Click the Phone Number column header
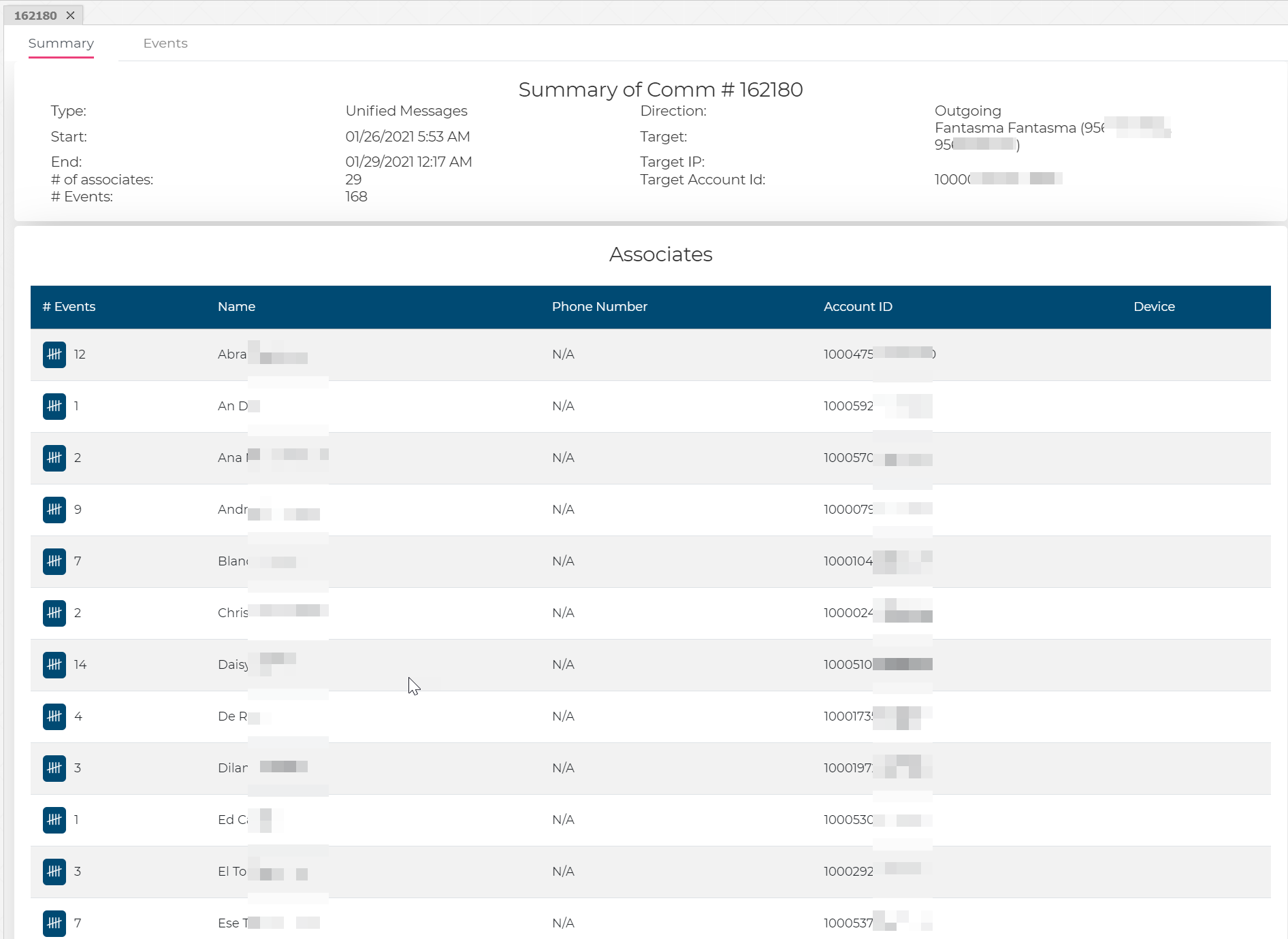Image resolution: width=1288 pixels, height=939 pixels. tap(599, 307)
